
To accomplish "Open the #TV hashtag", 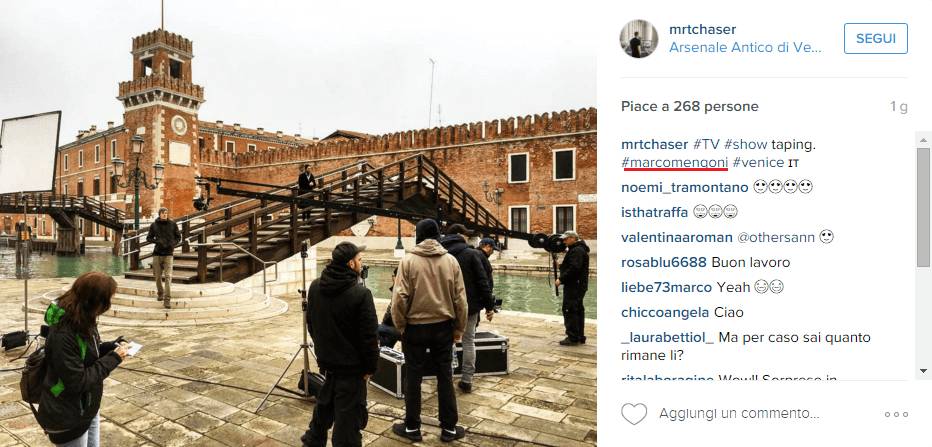I will [707, 144].
